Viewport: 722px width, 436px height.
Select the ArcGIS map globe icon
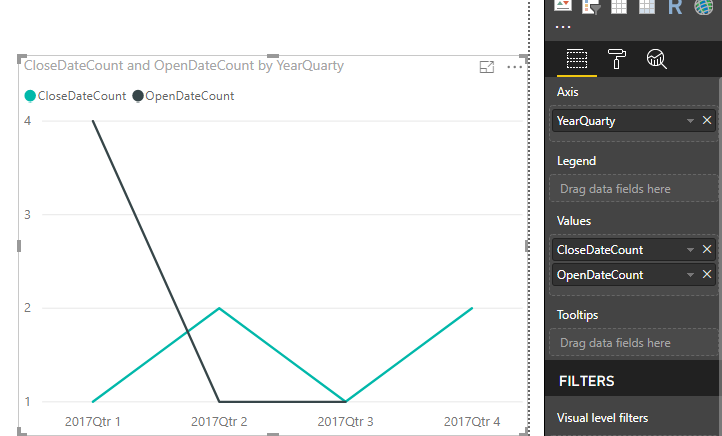tap(704, 6)
